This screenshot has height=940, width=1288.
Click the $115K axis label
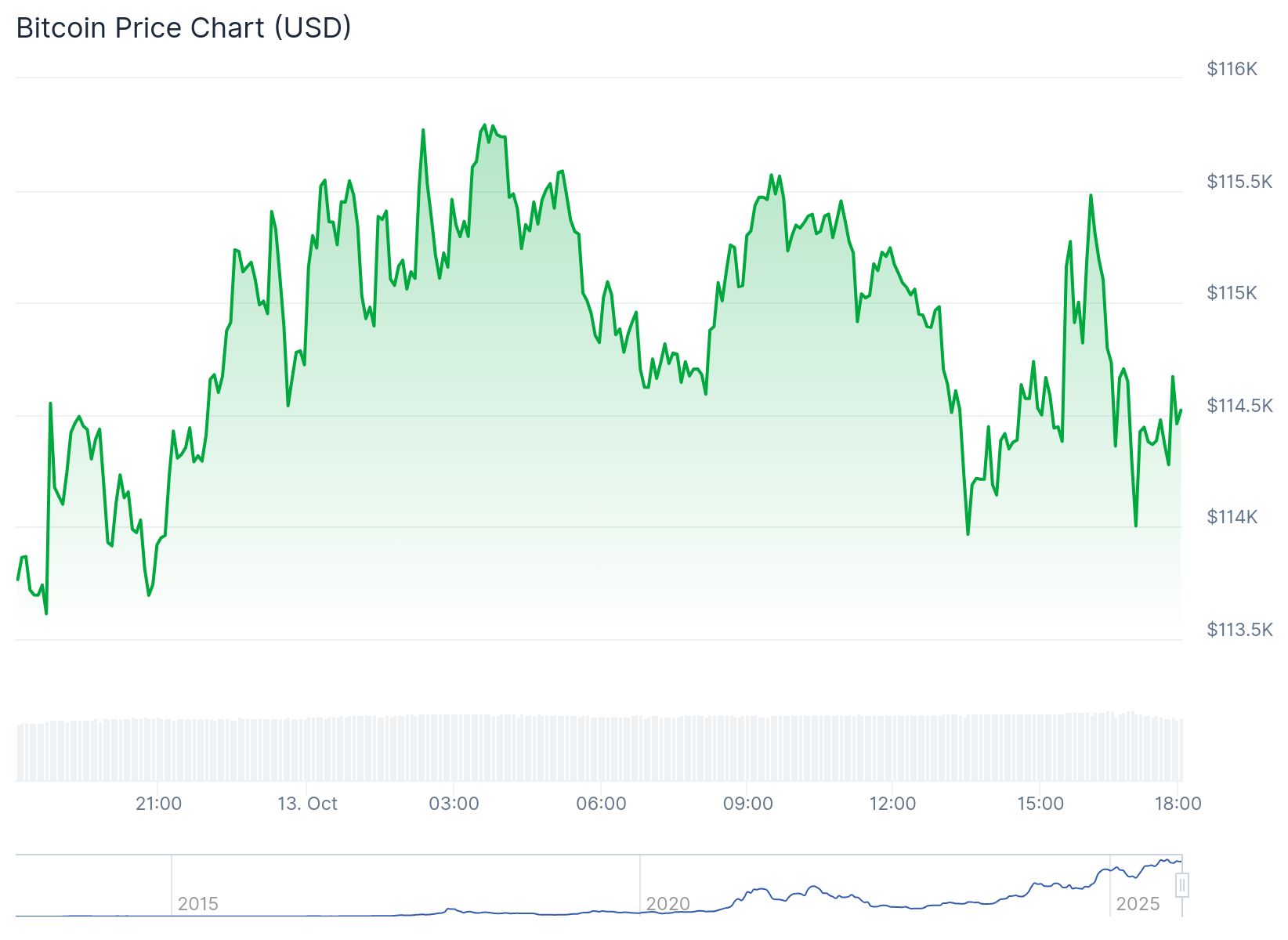click(x=1232, y=293)
